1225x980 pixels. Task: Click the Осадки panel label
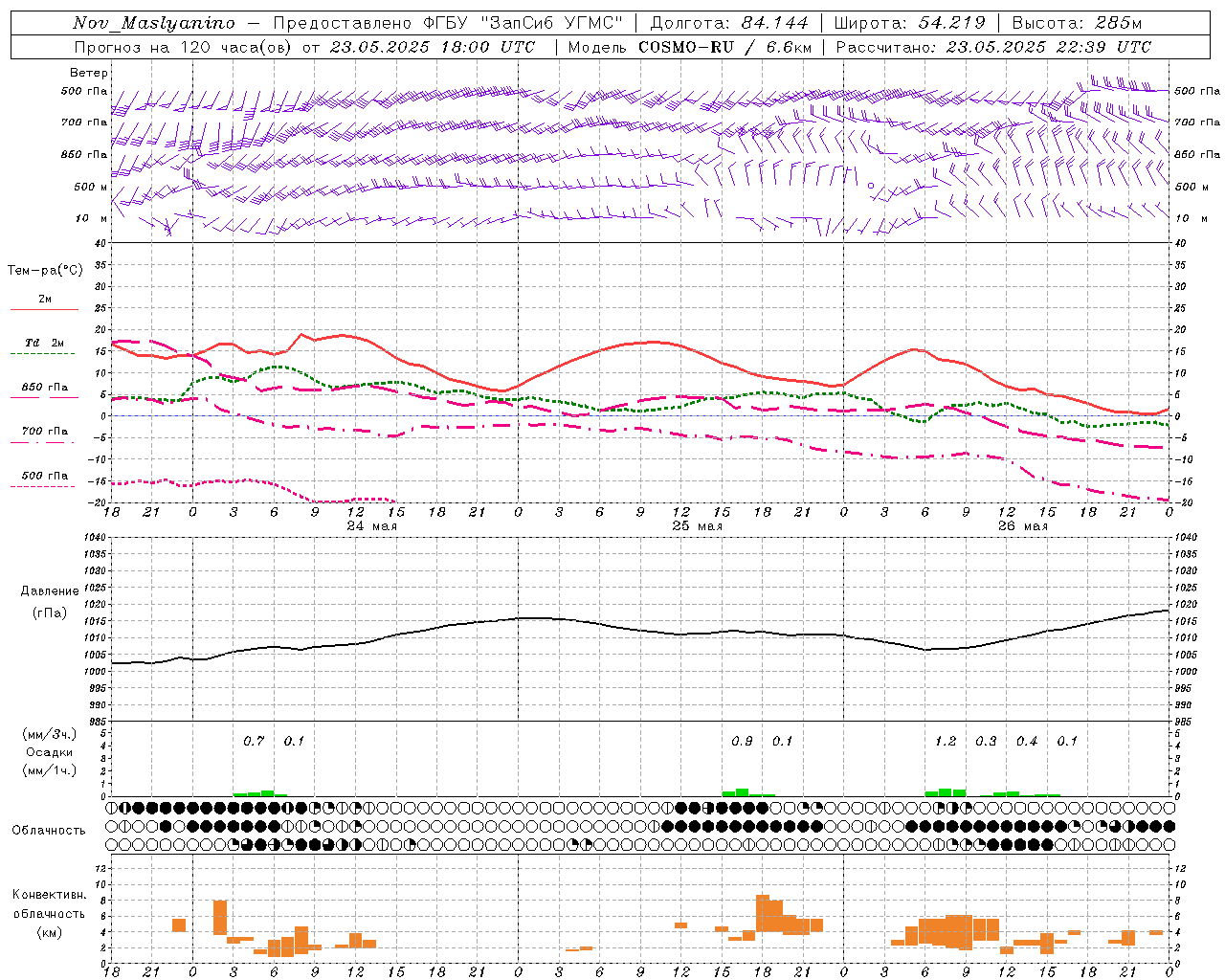(49, 752)
